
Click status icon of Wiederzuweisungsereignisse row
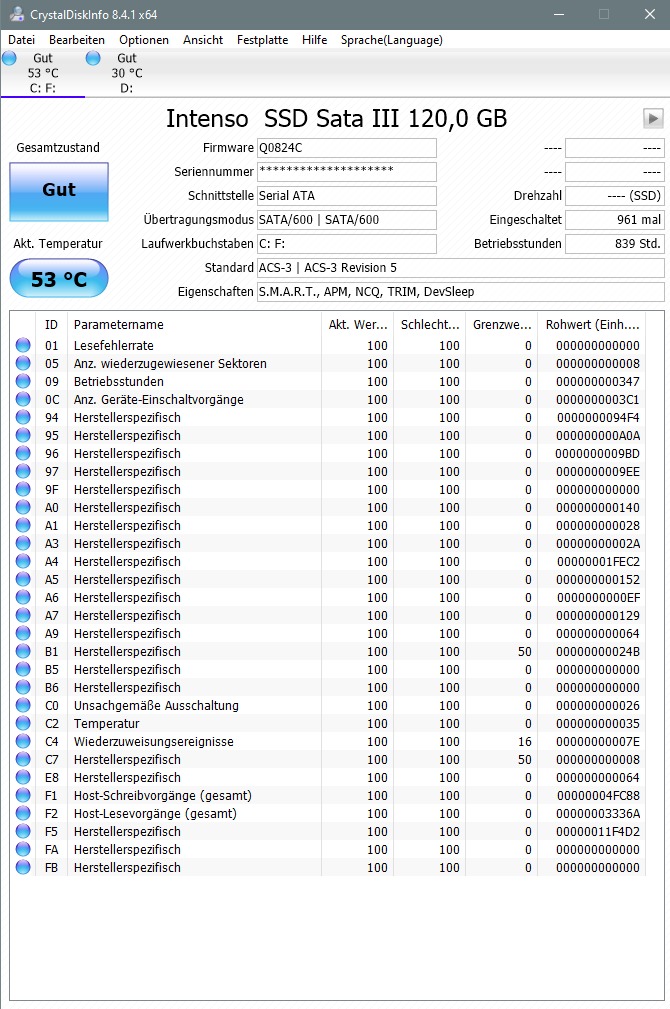point(23,741)
